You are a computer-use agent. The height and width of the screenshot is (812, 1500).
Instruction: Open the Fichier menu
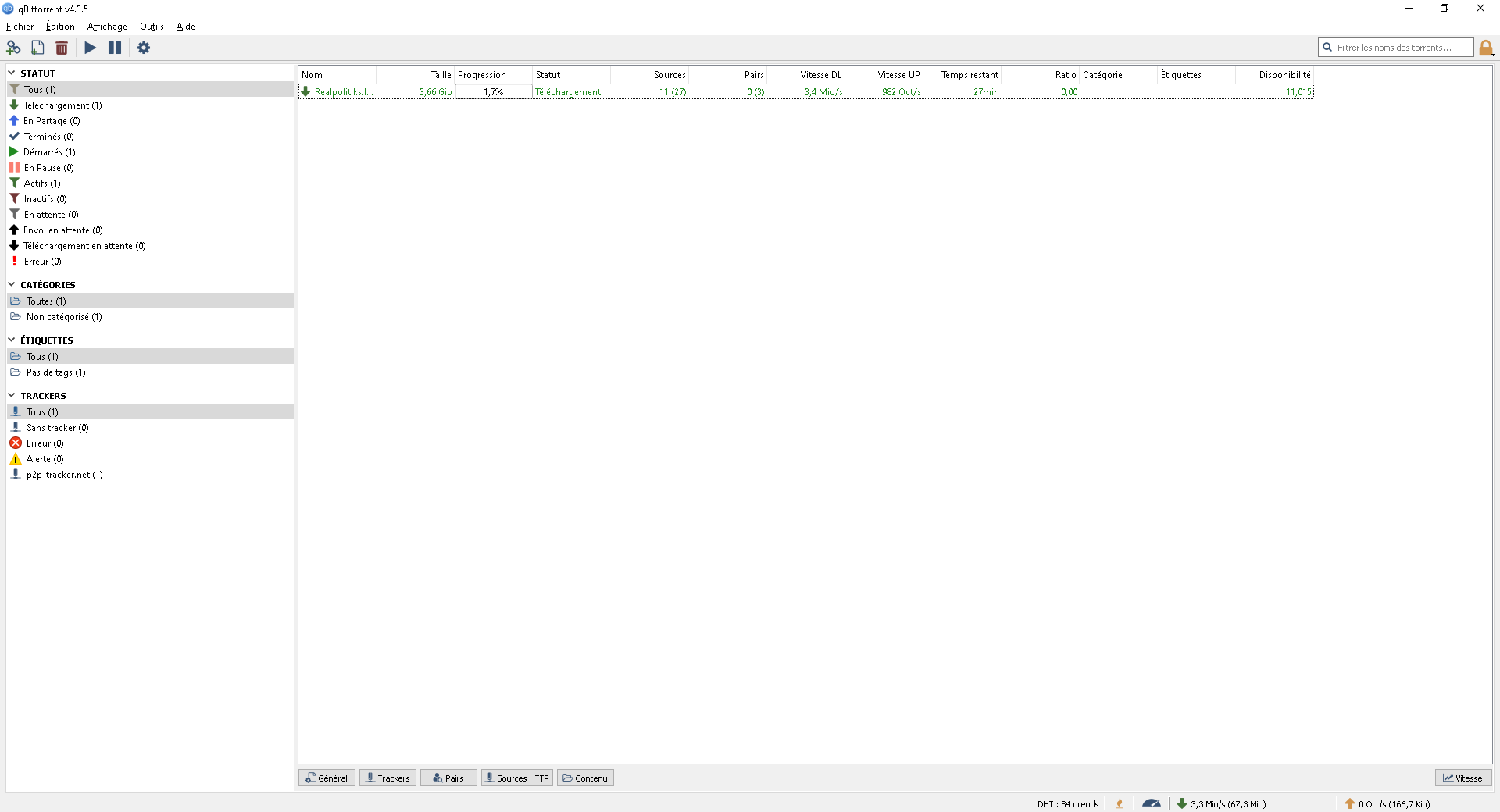tap(20, 27)
